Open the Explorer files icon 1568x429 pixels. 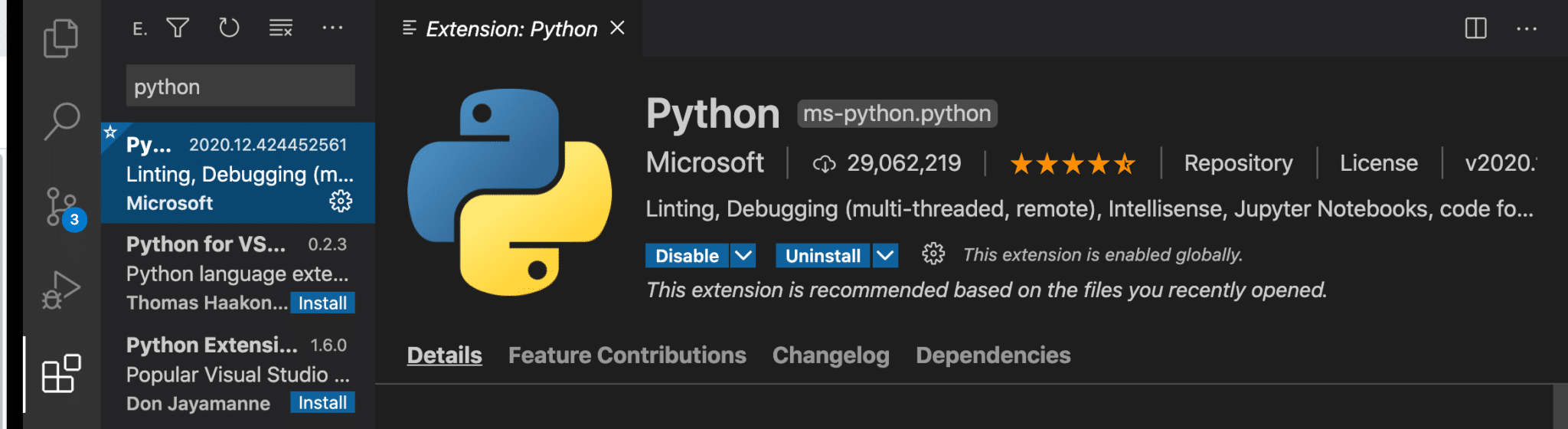pos(60,38)
